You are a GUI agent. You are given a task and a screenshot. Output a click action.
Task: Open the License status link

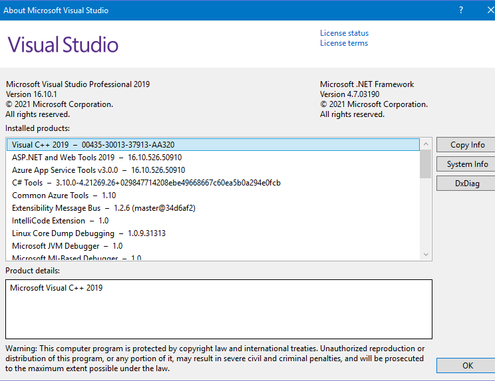344,33
